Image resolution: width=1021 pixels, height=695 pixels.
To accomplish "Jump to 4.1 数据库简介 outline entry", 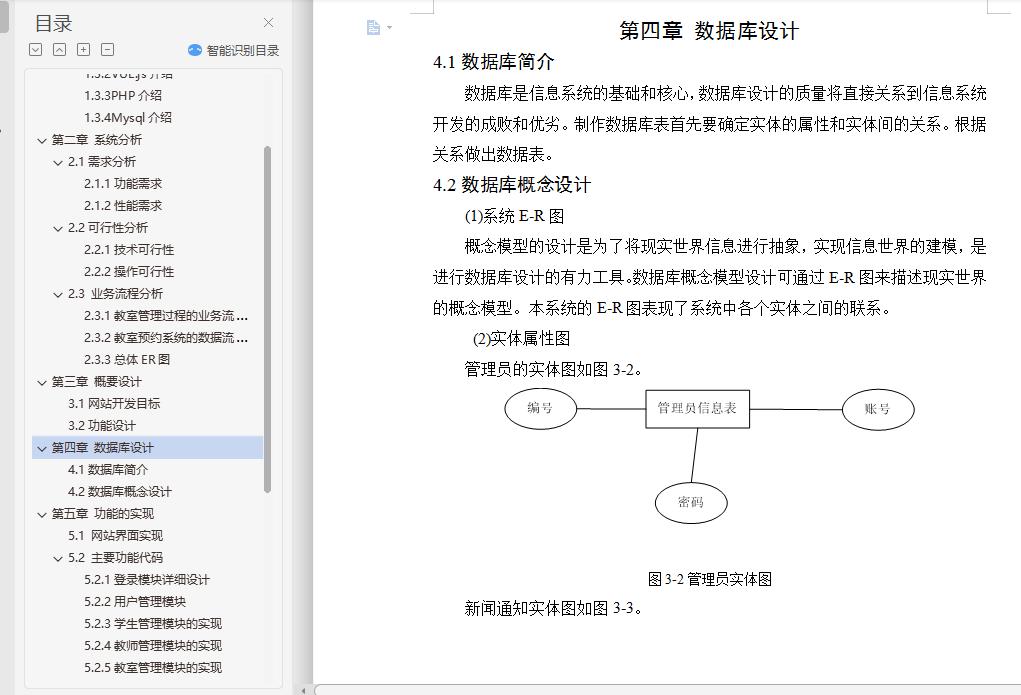I will [x=108, y=470].
